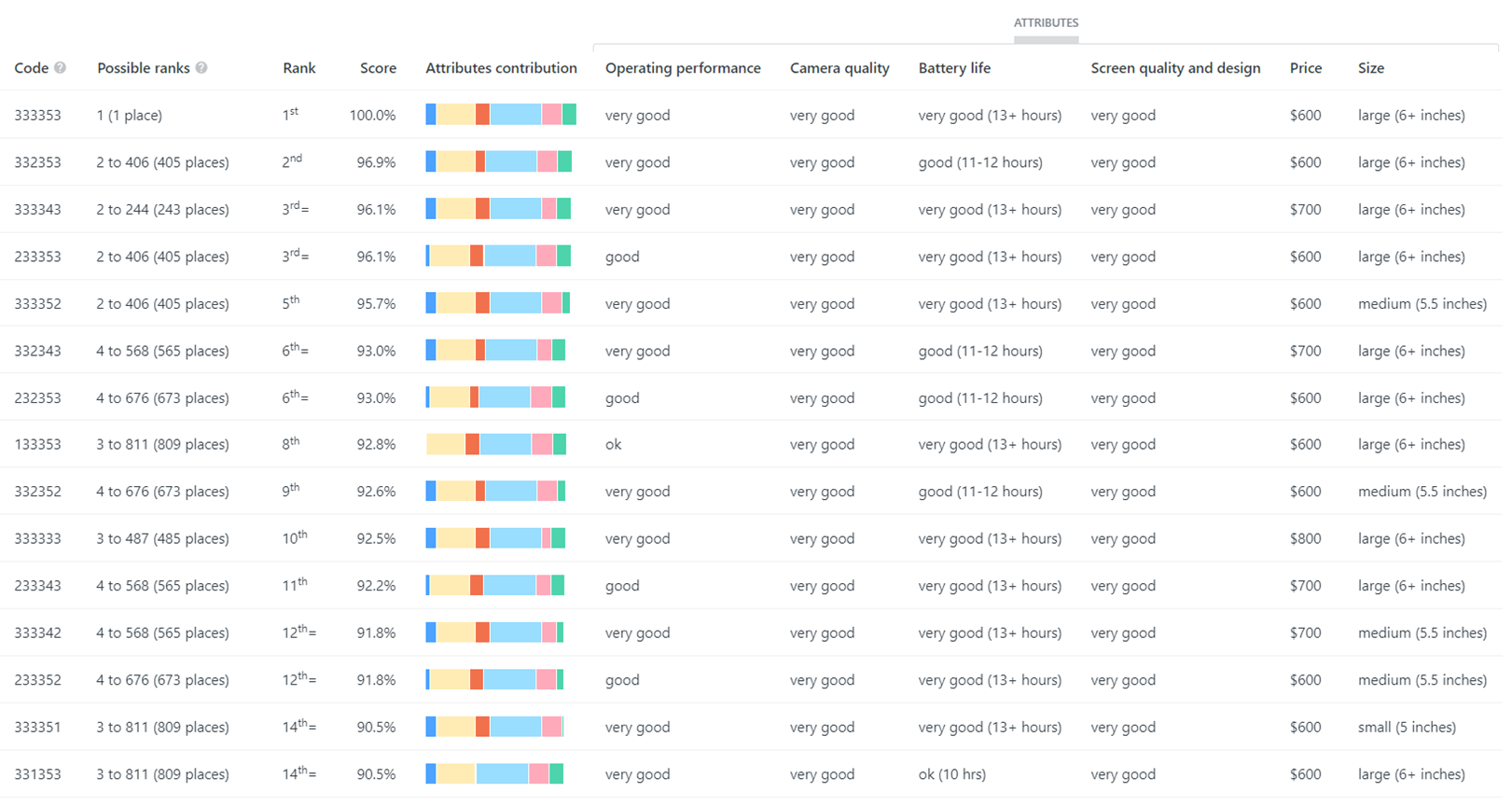1512x806 pixels.
Task: Select code 333343
Action: 37,210
